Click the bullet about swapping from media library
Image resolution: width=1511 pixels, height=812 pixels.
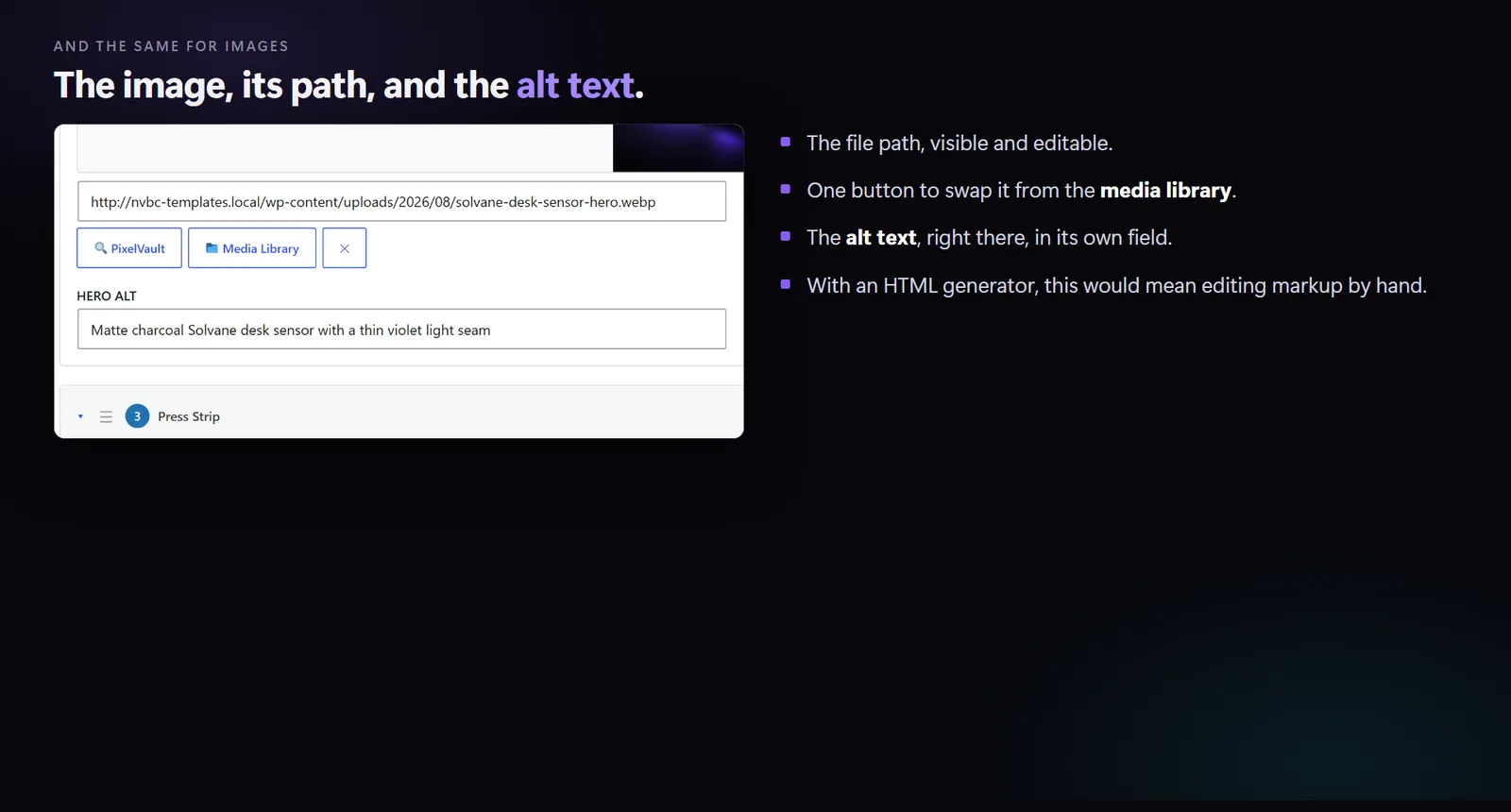pos(1021,190)
